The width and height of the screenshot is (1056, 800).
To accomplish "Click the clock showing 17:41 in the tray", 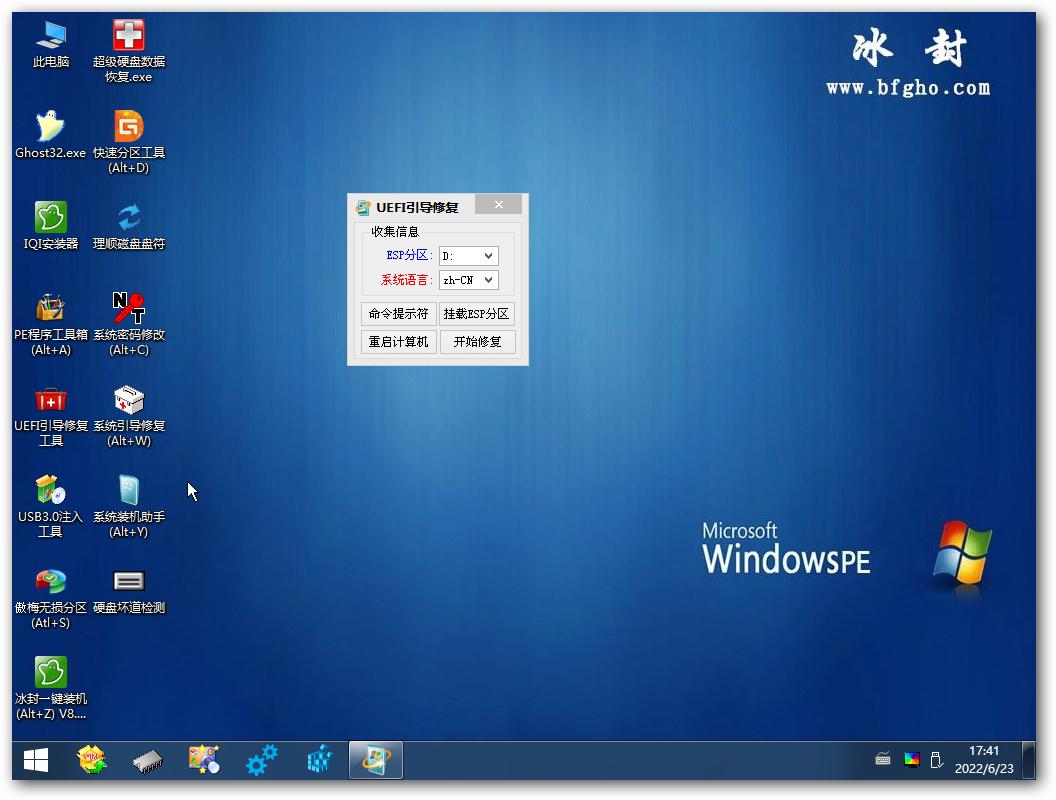I will coord(984,758).
